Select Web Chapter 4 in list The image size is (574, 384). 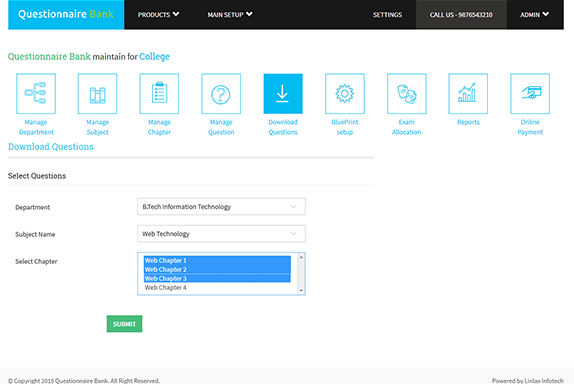(x=217, y=287)
